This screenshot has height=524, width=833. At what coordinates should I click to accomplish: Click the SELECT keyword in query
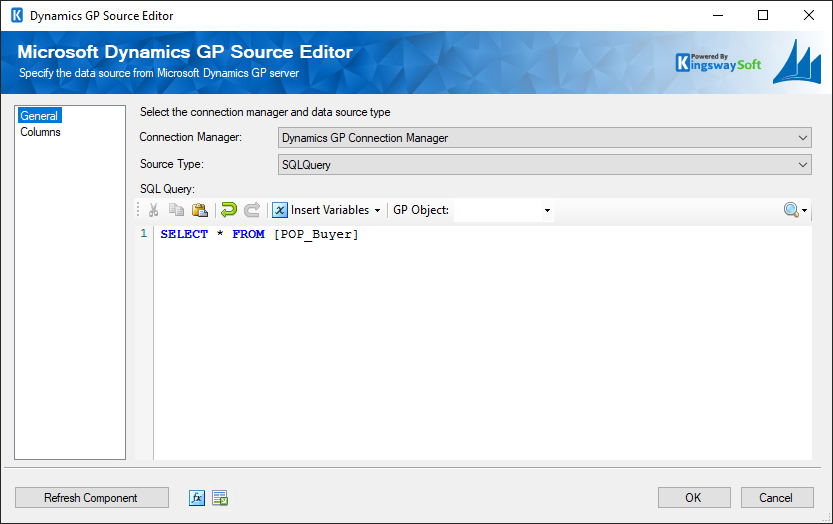pyautogui.click(x=184, y=234)
